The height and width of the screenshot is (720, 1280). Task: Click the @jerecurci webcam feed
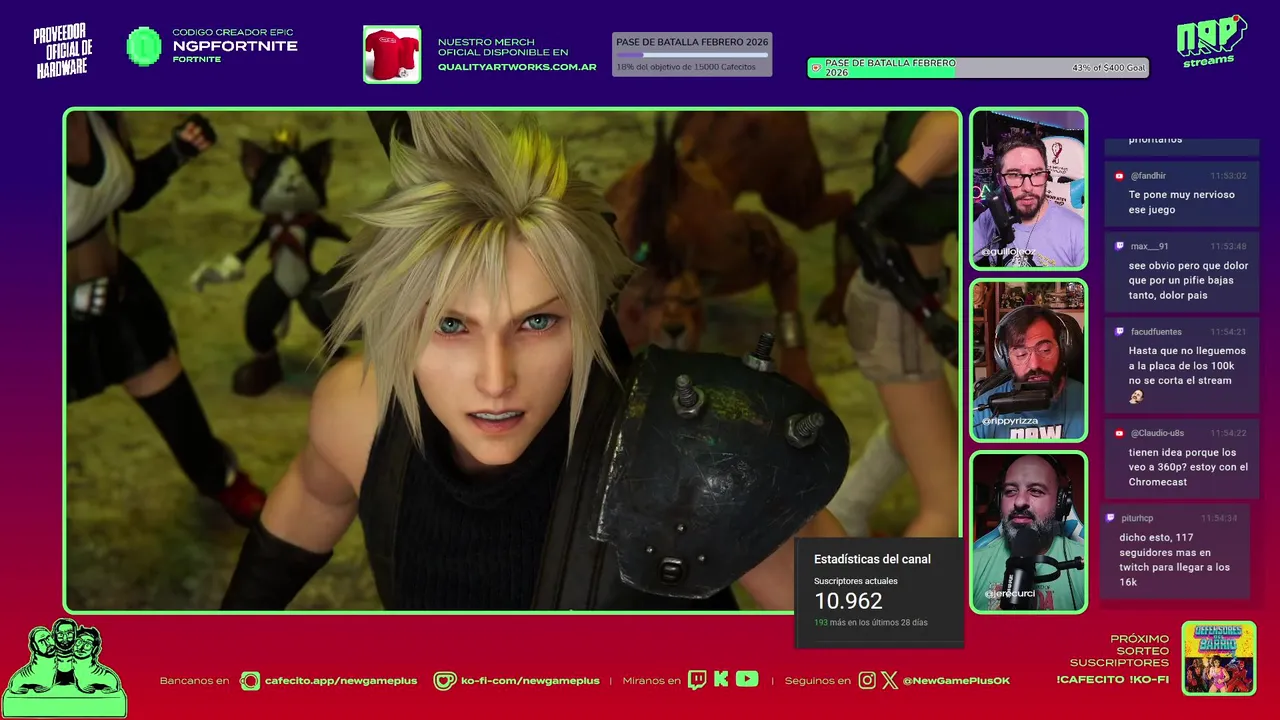(x=1028, y=532)
